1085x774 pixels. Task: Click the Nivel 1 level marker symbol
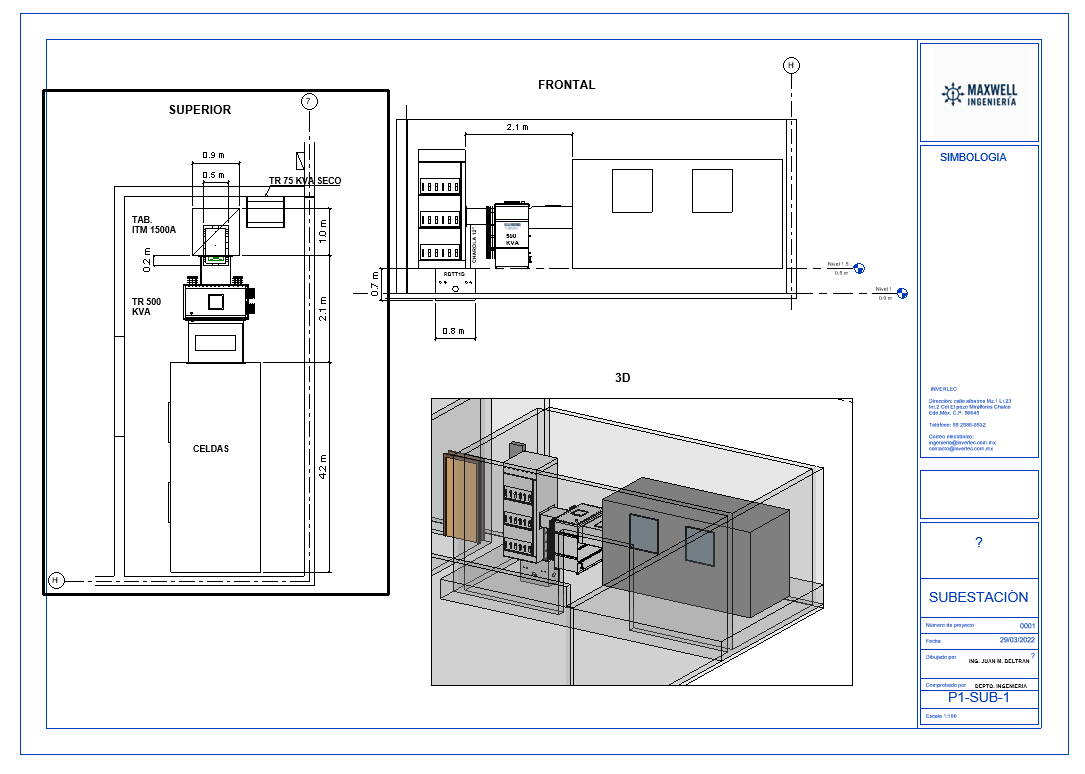[x=902, y=293]
